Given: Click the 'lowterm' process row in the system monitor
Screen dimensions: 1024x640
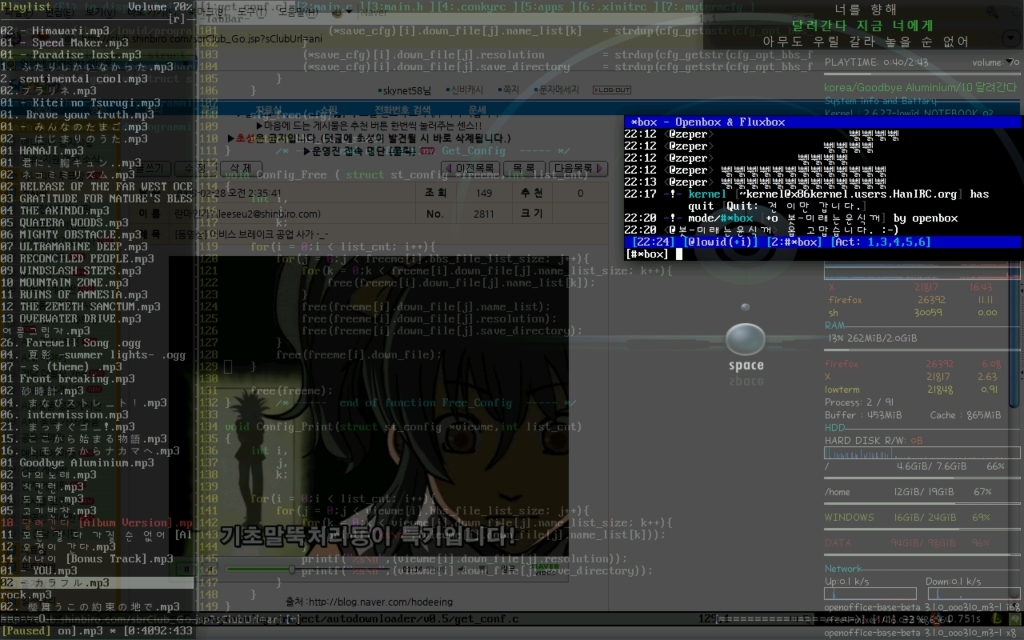Looking at the screenshot, I should pyautogui.click(x=912, y=390).
